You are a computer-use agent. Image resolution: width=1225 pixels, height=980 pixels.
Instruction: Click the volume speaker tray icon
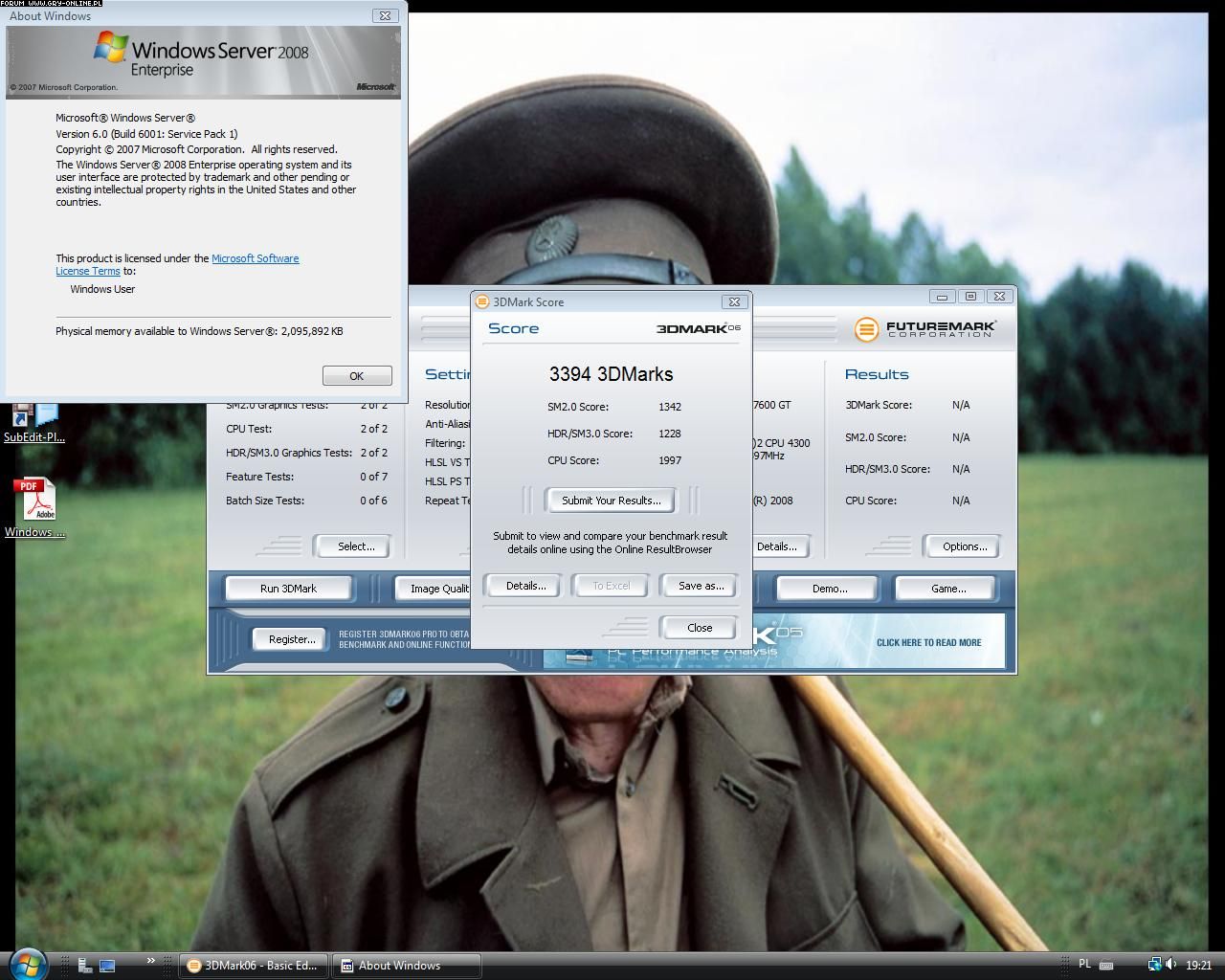pos(1170,965)
